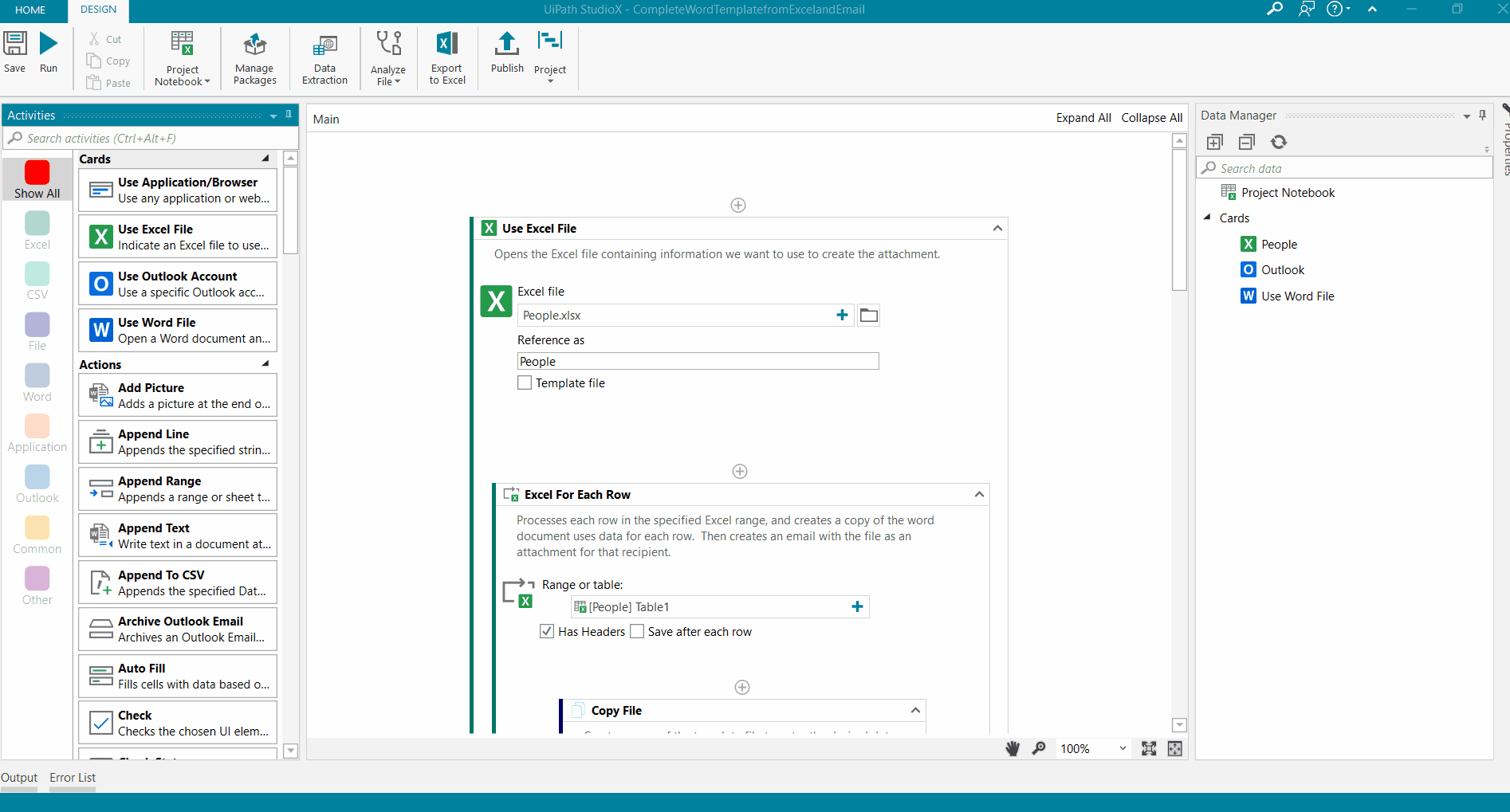Image resolution: width=1510 pixels, height=812 pixels.
Task: Open Manage Packages
Action: pos(255,59)
